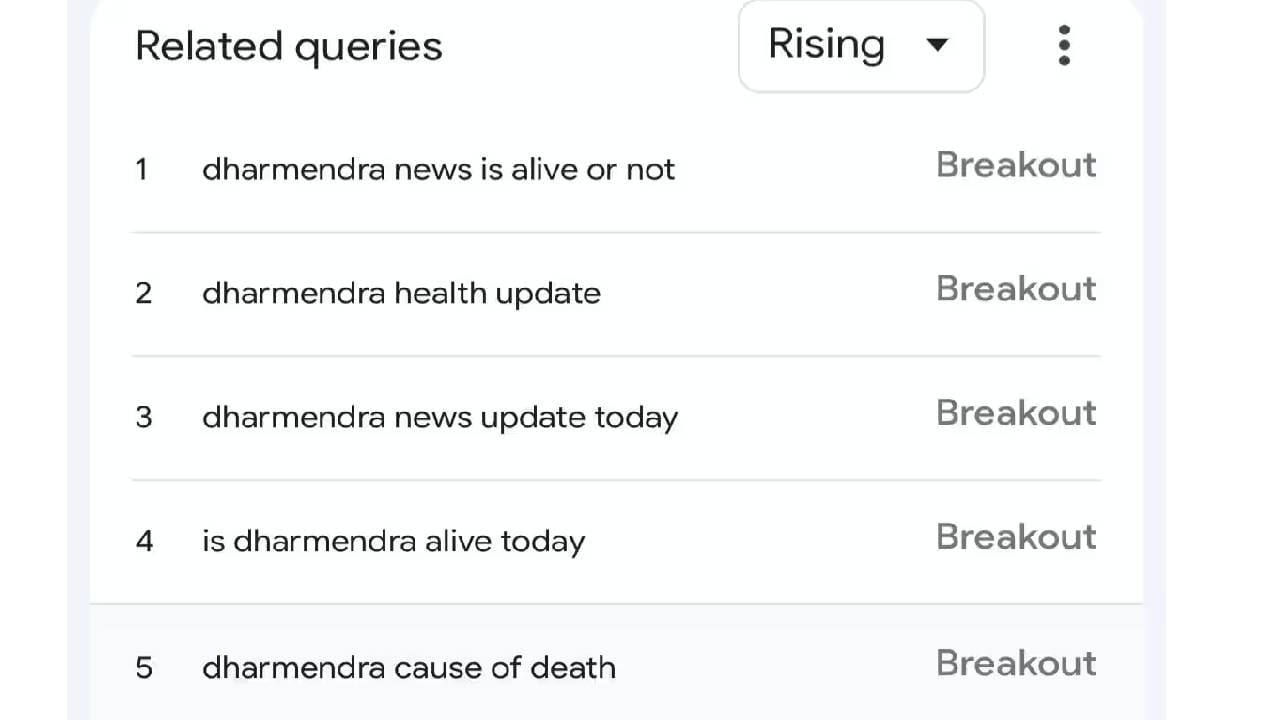1280x720 pixels.
Task: Open the Rising sort dropdown
Action: tap(861, 46)
